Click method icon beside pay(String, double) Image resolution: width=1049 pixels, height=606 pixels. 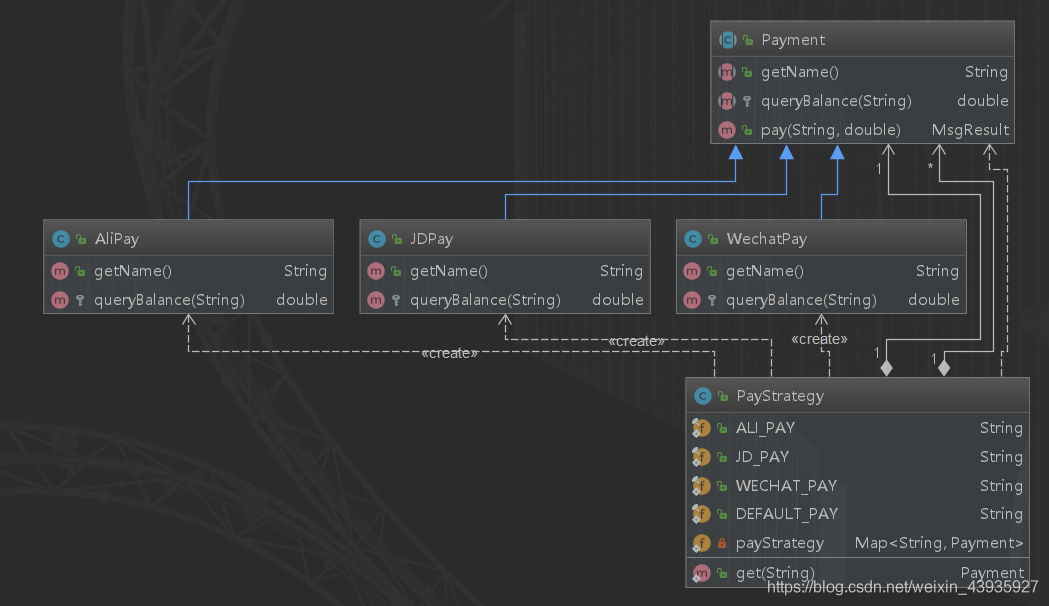(x=727, y=130)
